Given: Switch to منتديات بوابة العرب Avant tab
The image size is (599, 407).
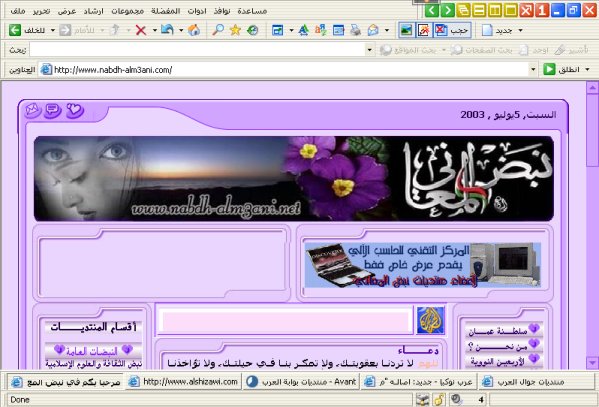Looking at the screenshot, I should [x=301, y=381].
